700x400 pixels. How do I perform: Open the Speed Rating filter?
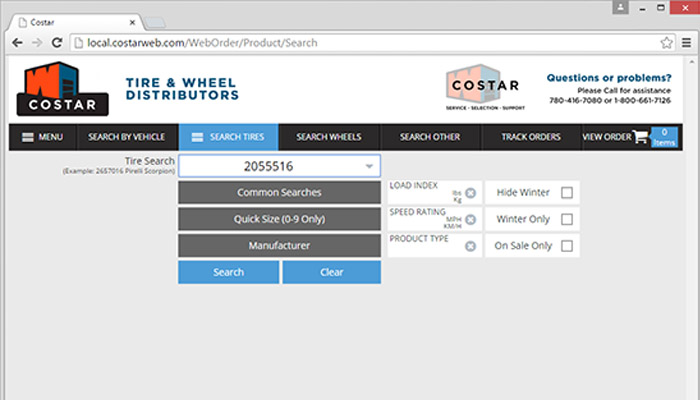click(434, 219)
